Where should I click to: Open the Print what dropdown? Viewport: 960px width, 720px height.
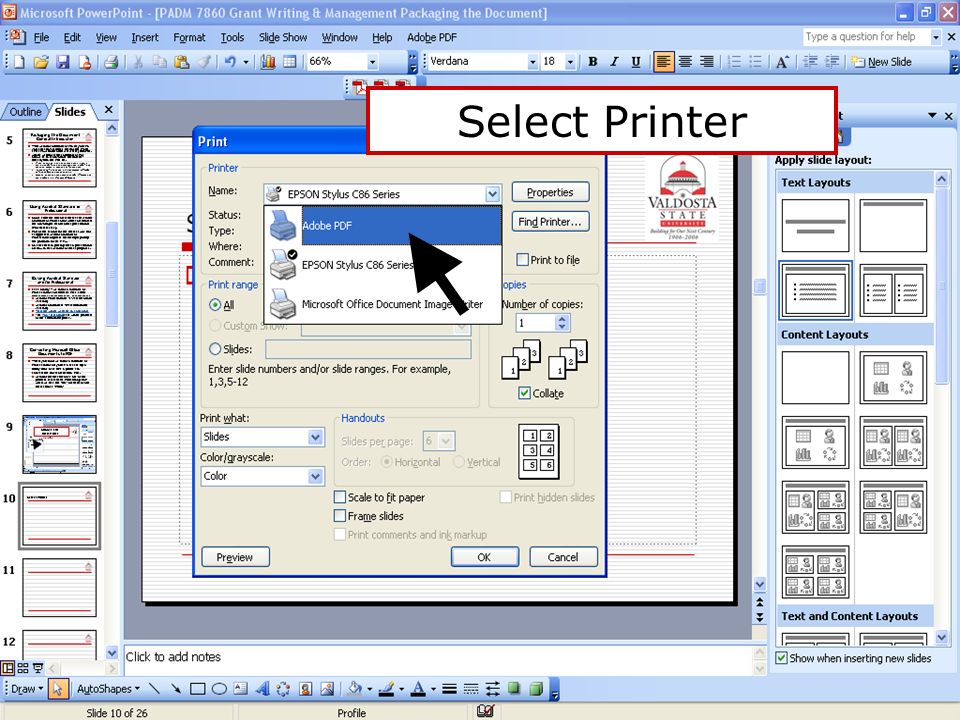point(315,437)
